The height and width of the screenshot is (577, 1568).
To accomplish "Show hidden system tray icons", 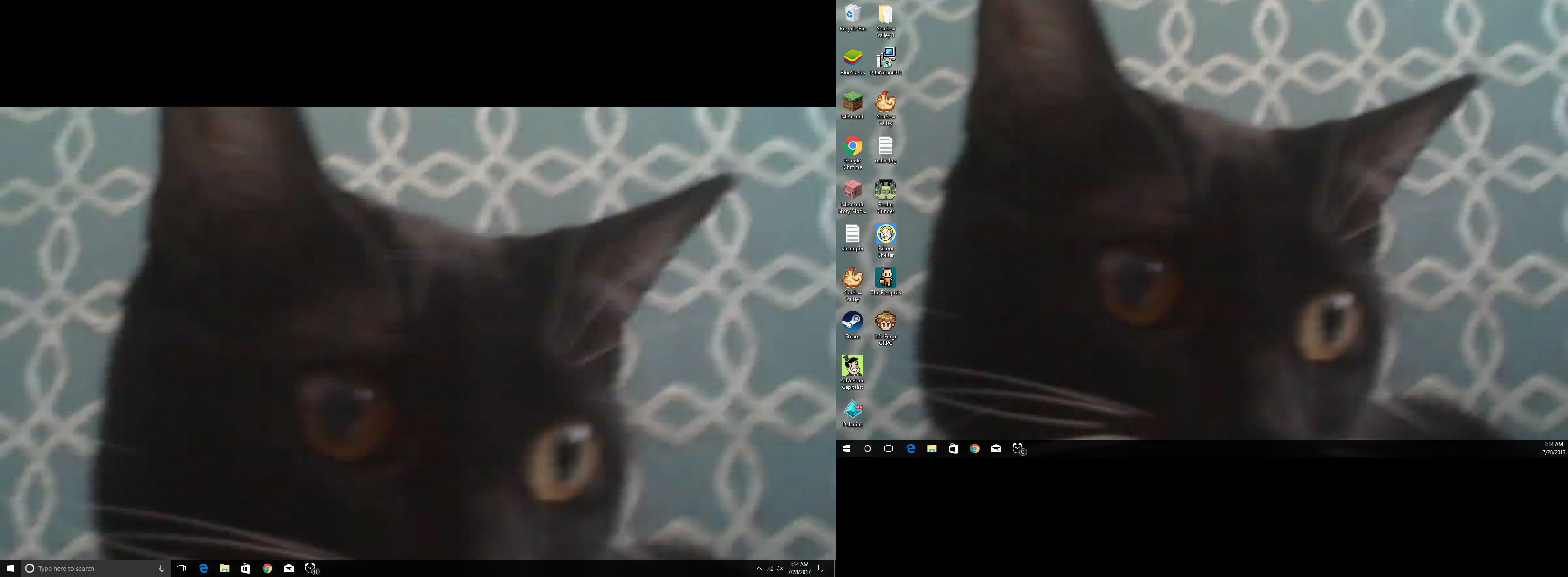I will pos(759,568).
